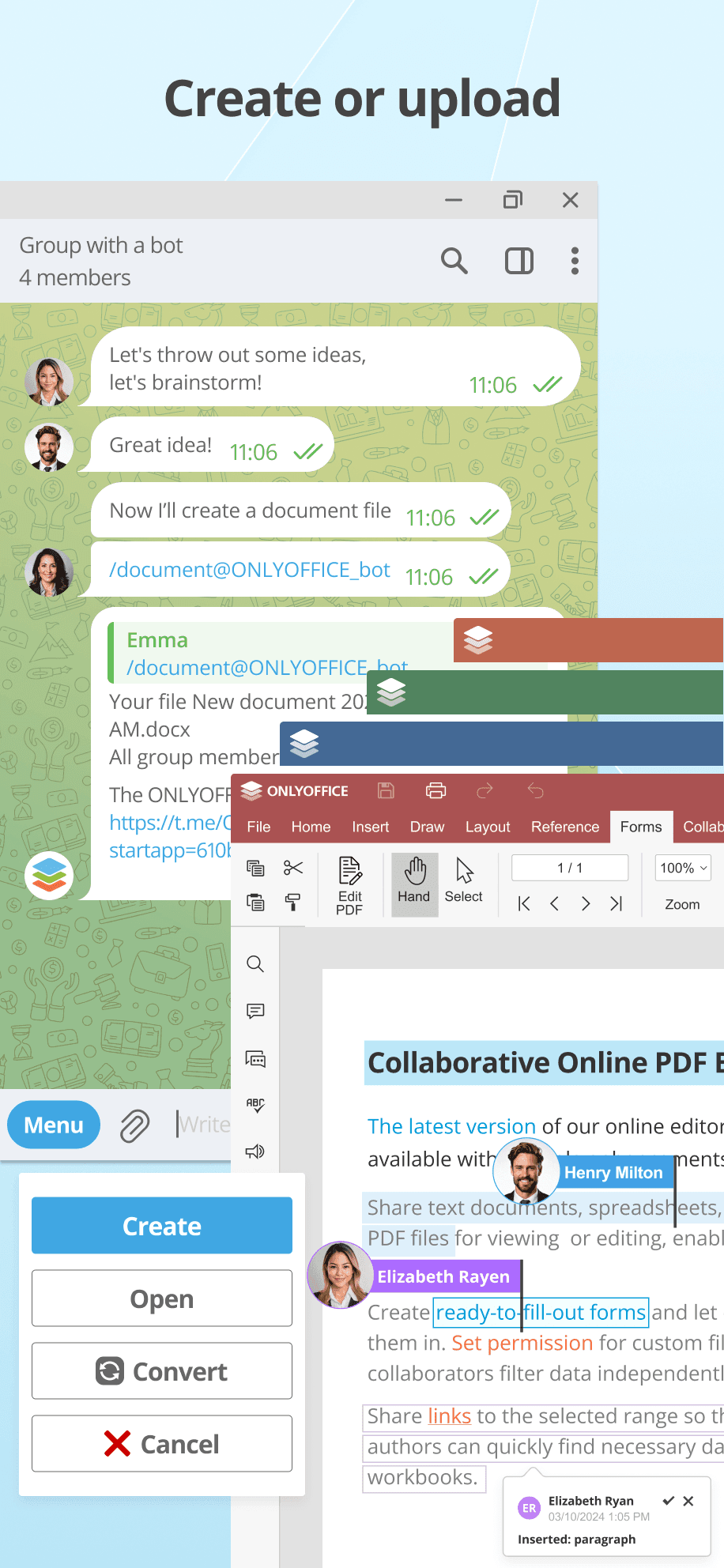Accept change with the checkmark icon

(x=668, y=1501)
